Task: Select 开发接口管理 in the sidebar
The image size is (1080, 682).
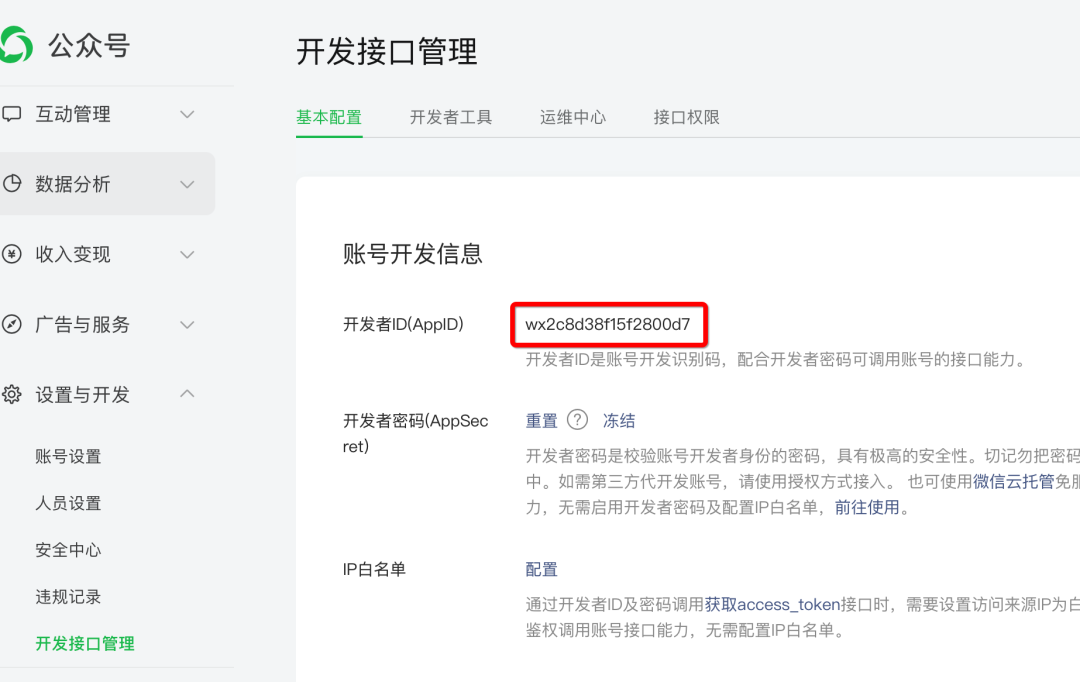Action: pyautogui.click(x=85, y=643)
